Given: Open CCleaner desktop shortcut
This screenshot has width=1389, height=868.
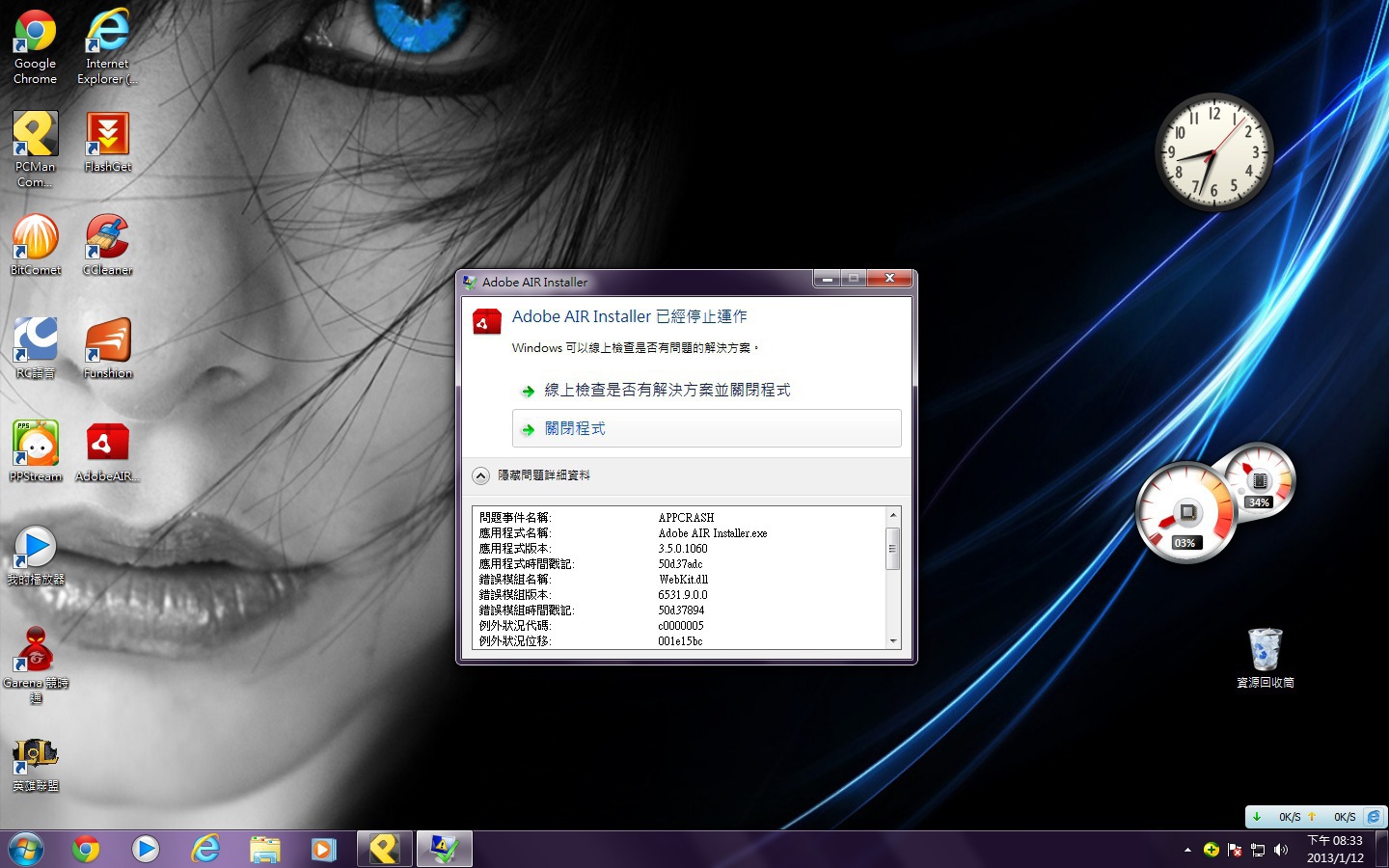Looking at the screenshot, I should coord(107,238).
